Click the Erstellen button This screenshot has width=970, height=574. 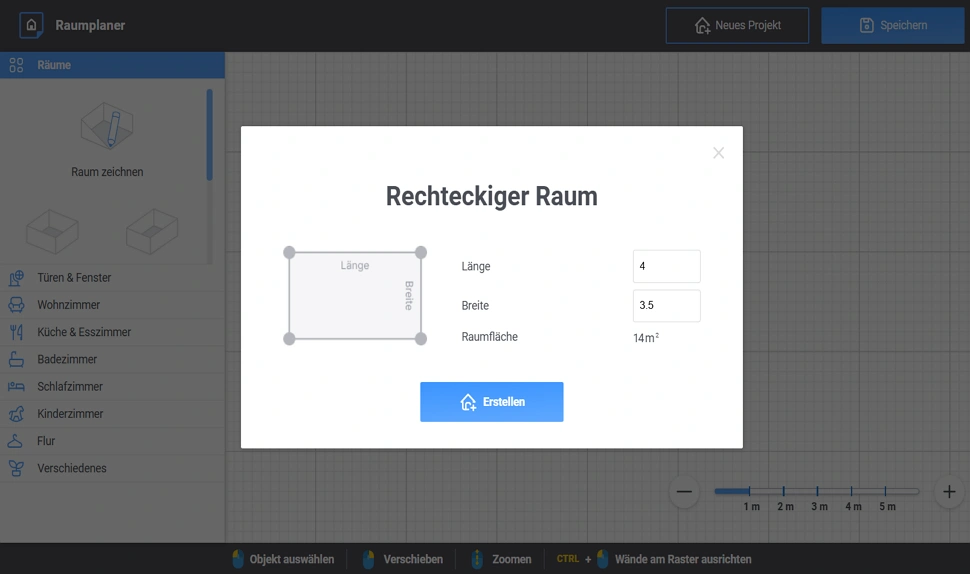click(x=492, y=402)
